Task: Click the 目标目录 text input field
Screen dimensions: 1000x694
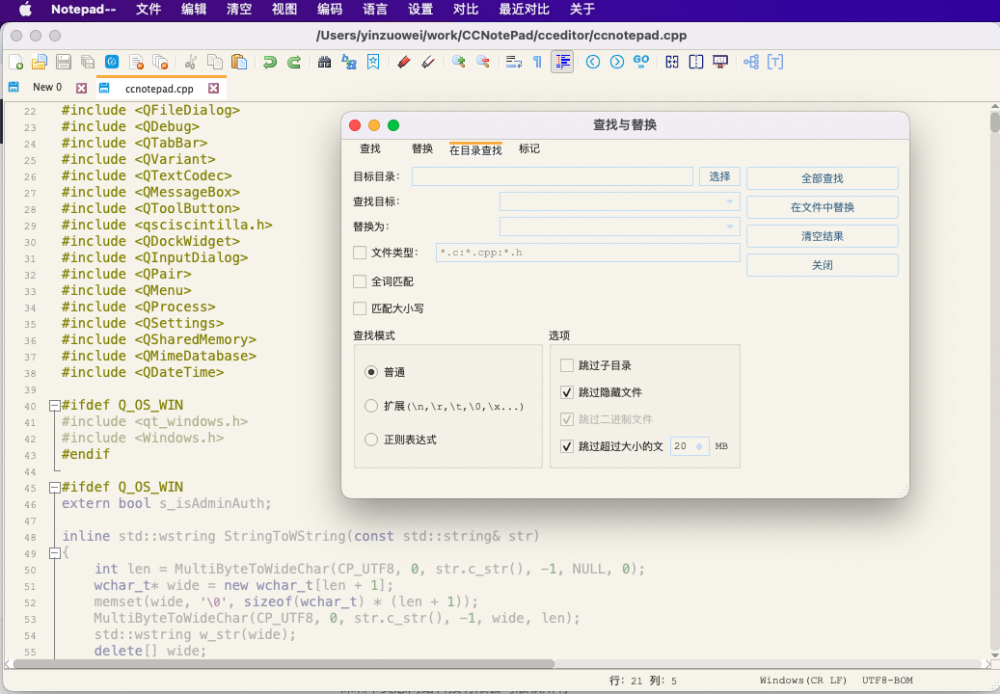Action: click(x=552, y=177)
